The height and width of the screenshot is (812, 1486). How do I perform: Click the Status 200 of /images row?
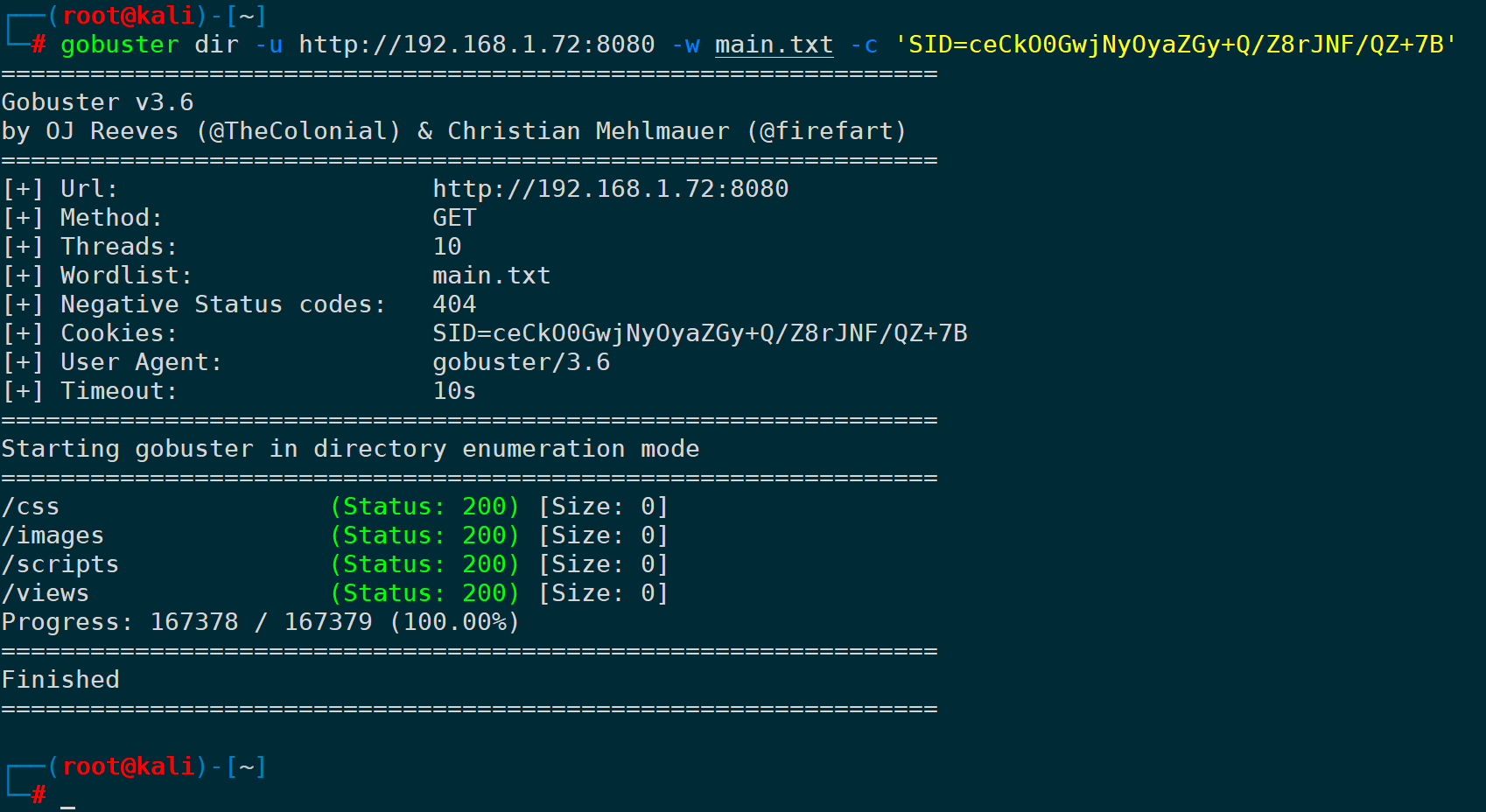point(424,535)
